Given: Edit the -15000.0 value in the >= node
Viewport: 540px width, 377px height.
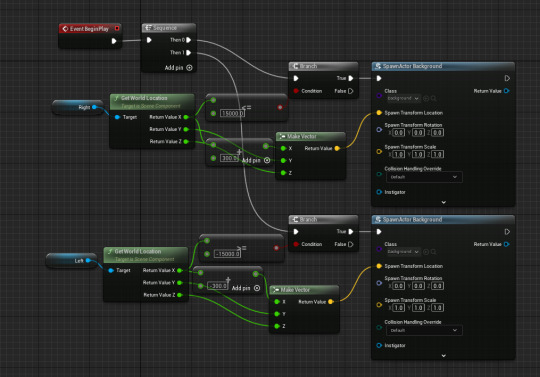Looking at the screenshot, I should tap(227, 254).
